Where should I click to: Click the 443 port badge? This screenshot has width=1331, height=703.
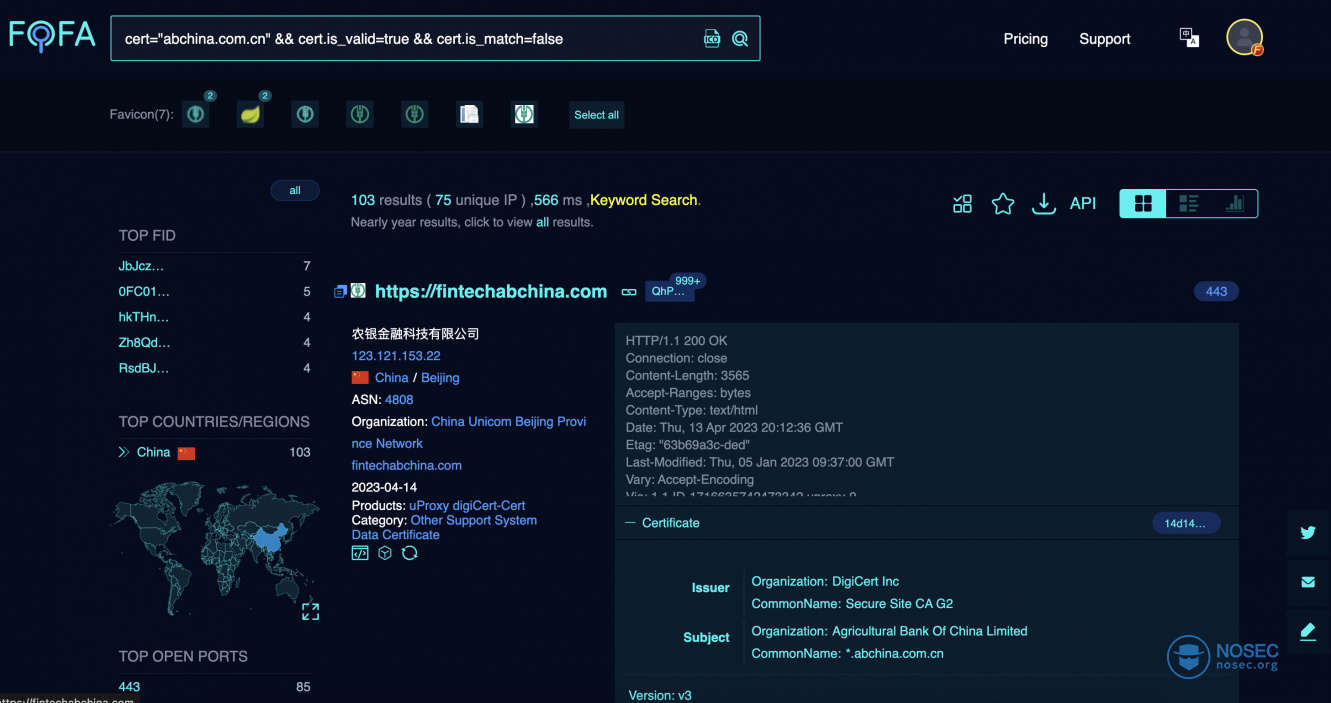tap(1216, 291)
